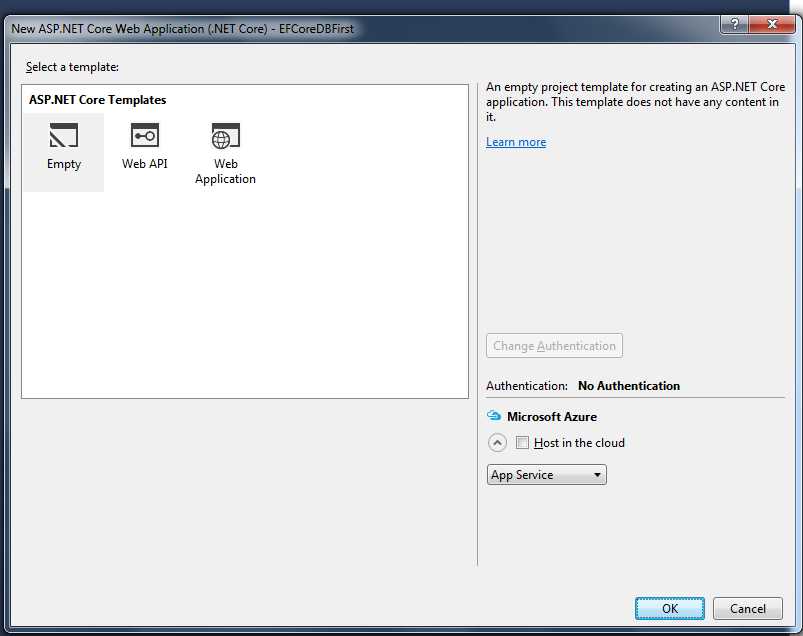
Task: Click the Change Authentication button
Action: coord(554,346)
